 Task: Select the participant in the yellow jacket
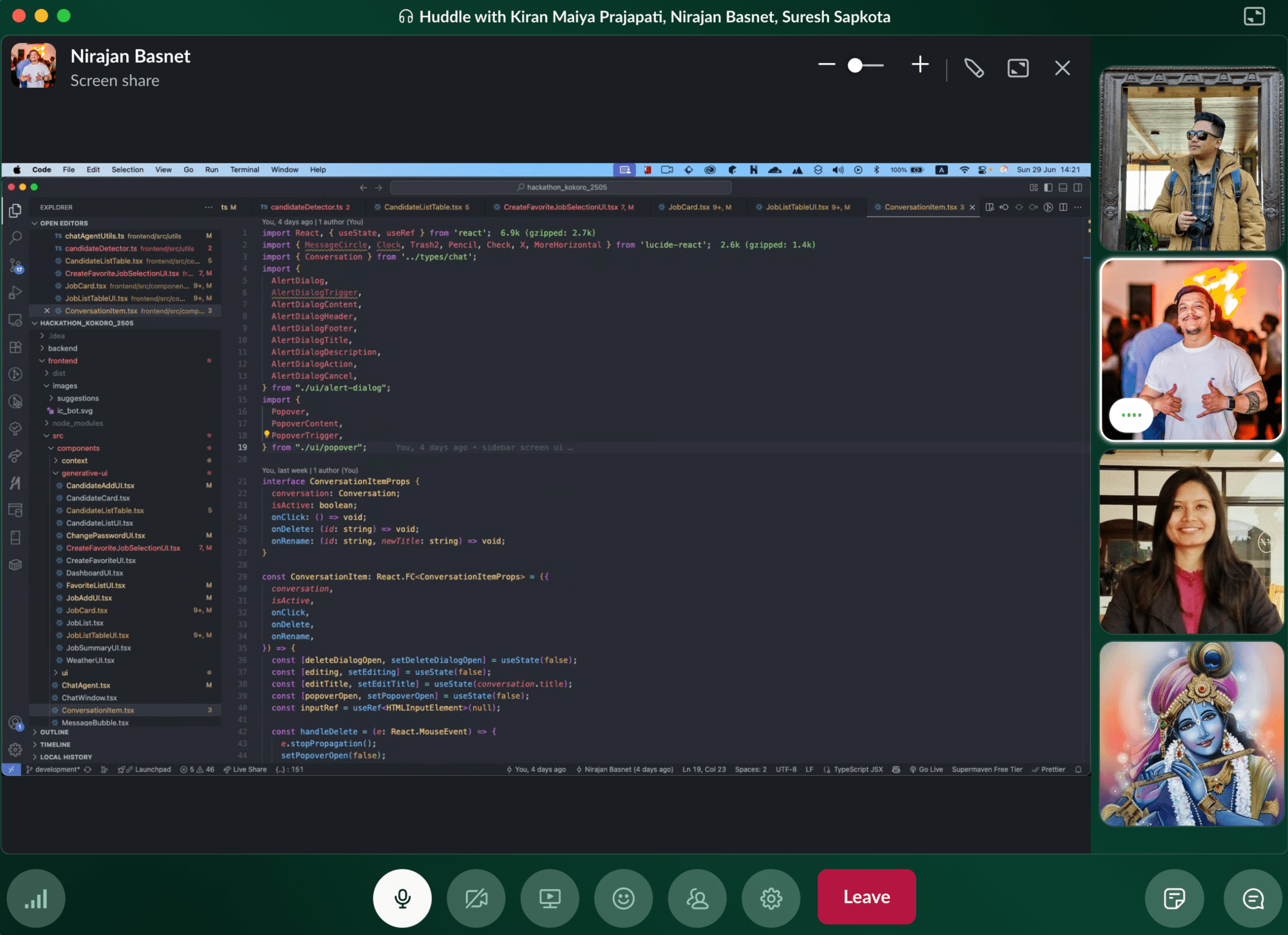1192,159
